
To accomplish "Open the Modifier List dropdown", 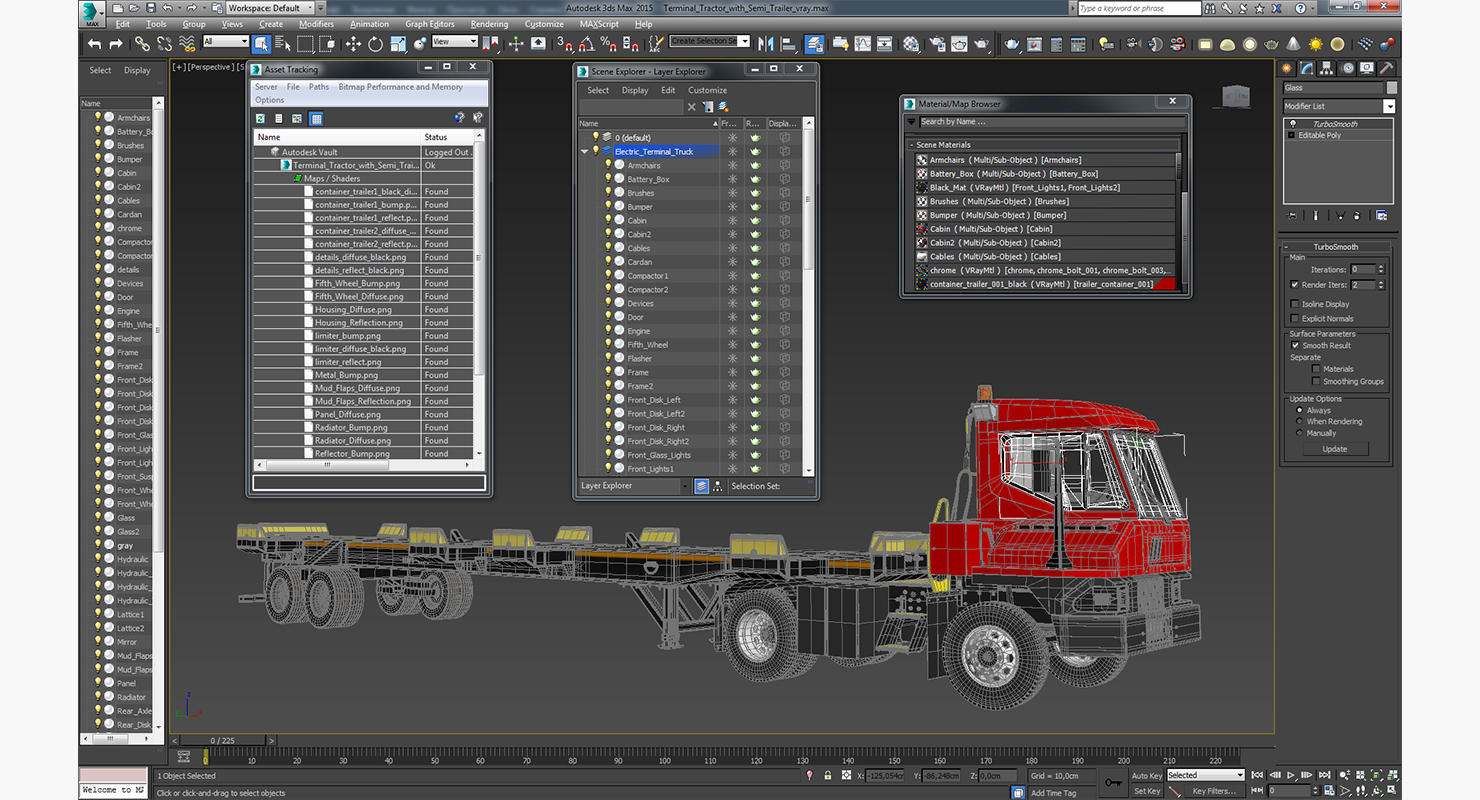I will [x=1339, y=106].
